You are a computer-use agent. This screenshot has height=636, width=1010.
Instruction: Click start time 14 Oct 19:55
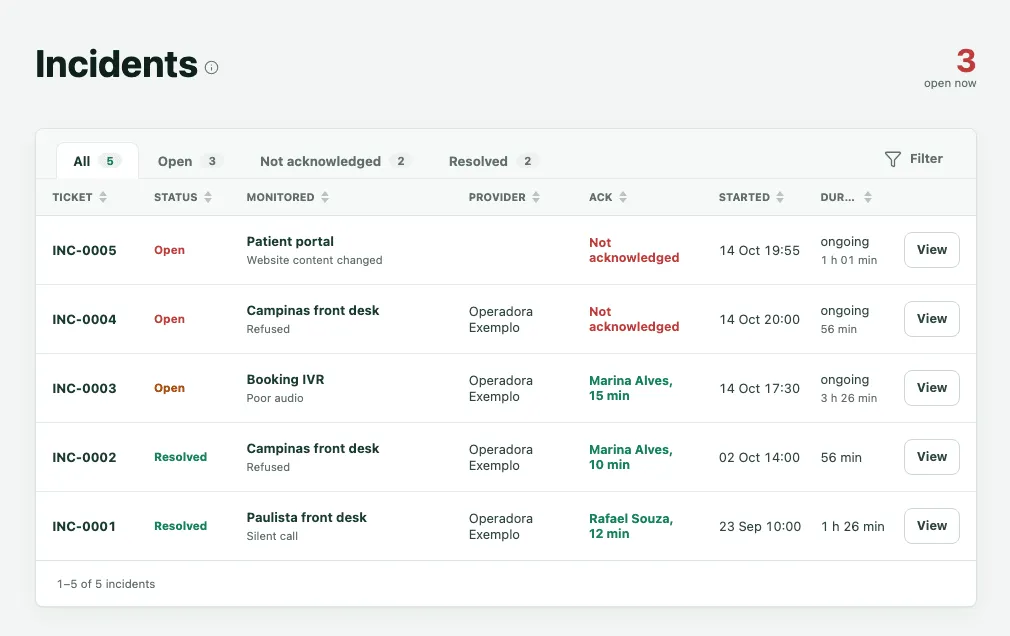(x=759, y=251)
